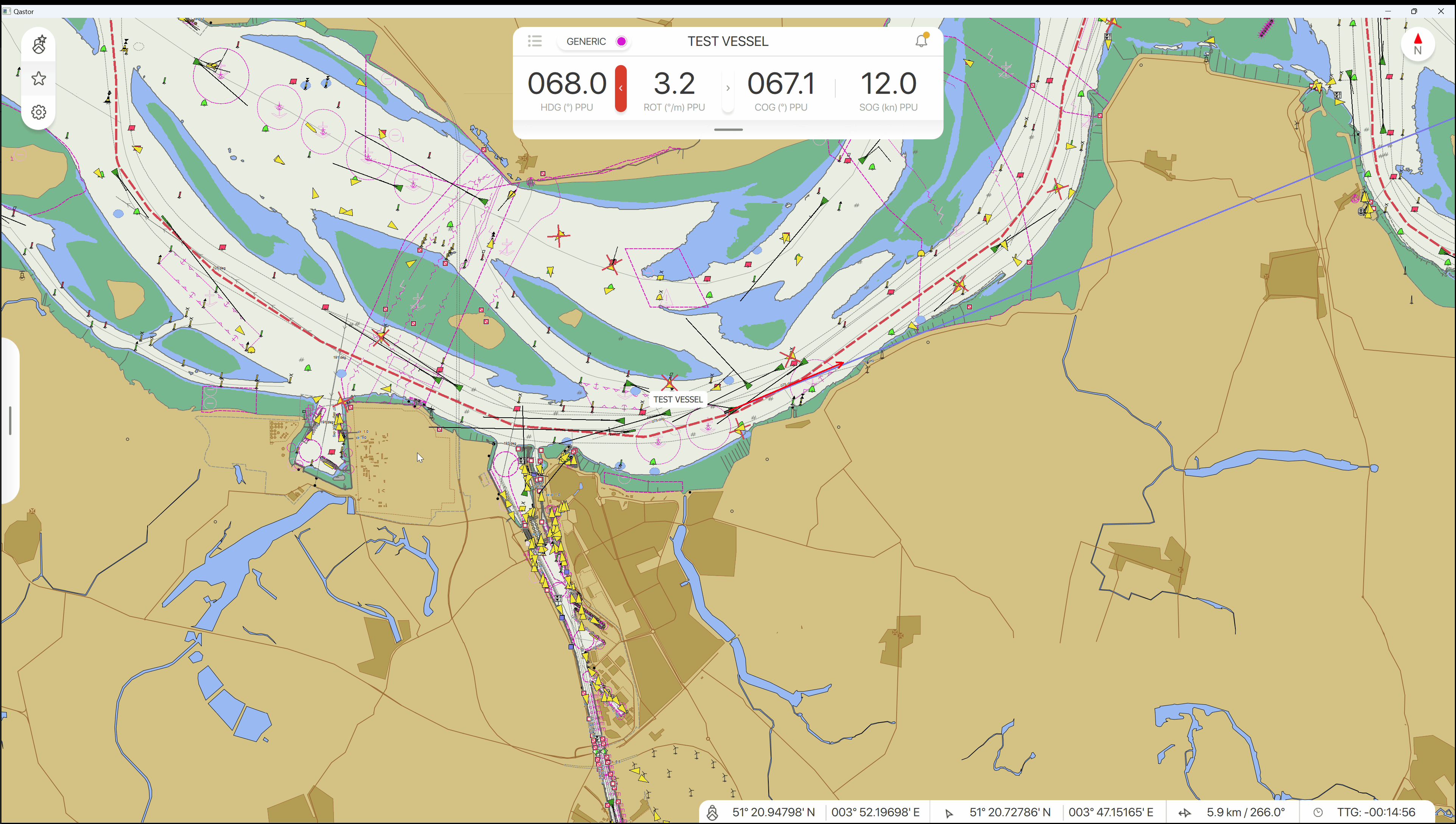The image size is (1456, 824).
Task: Open the settings gear icon
Action: [39, 112]
